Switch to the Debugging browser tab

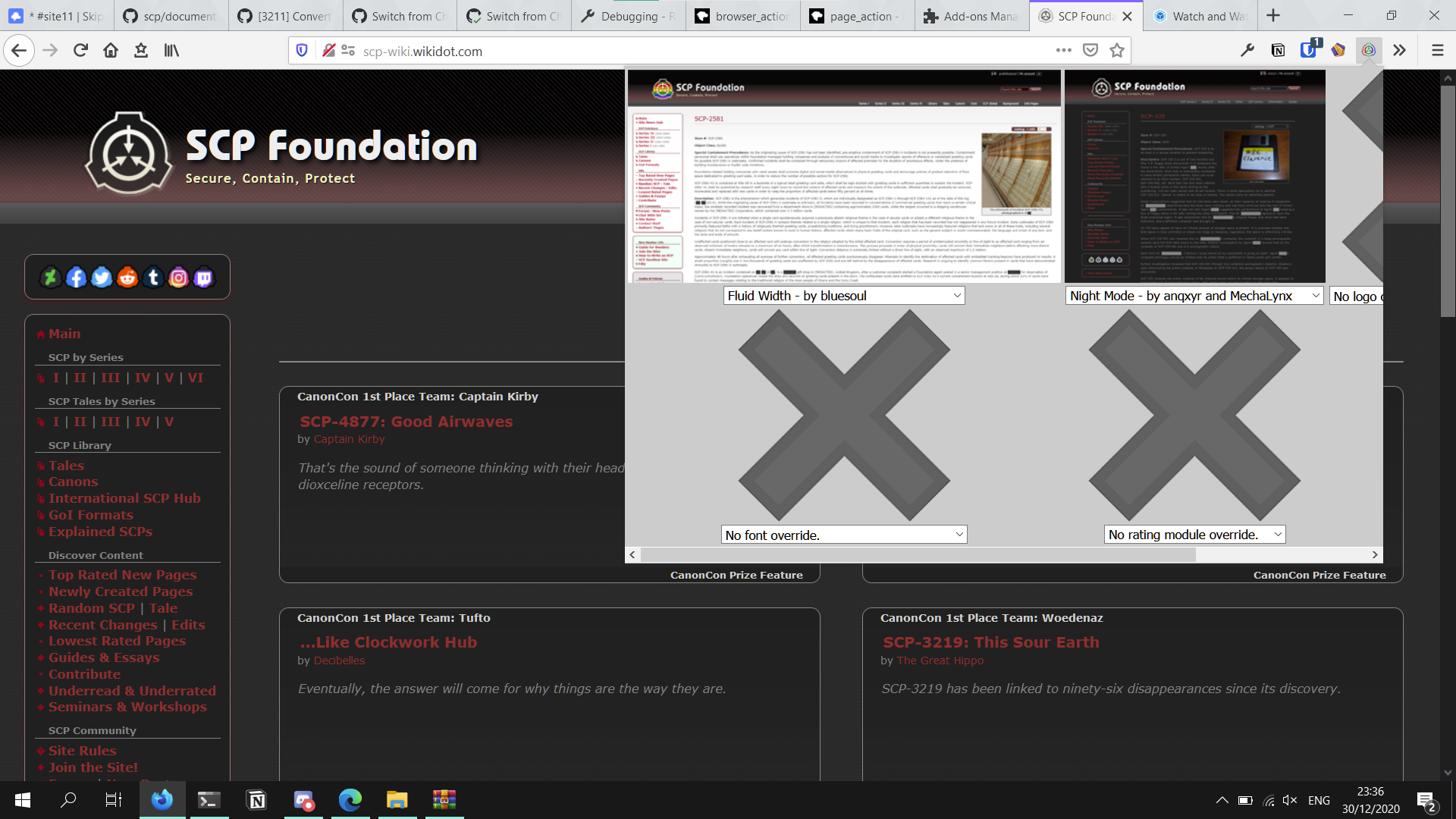[629, 16]
